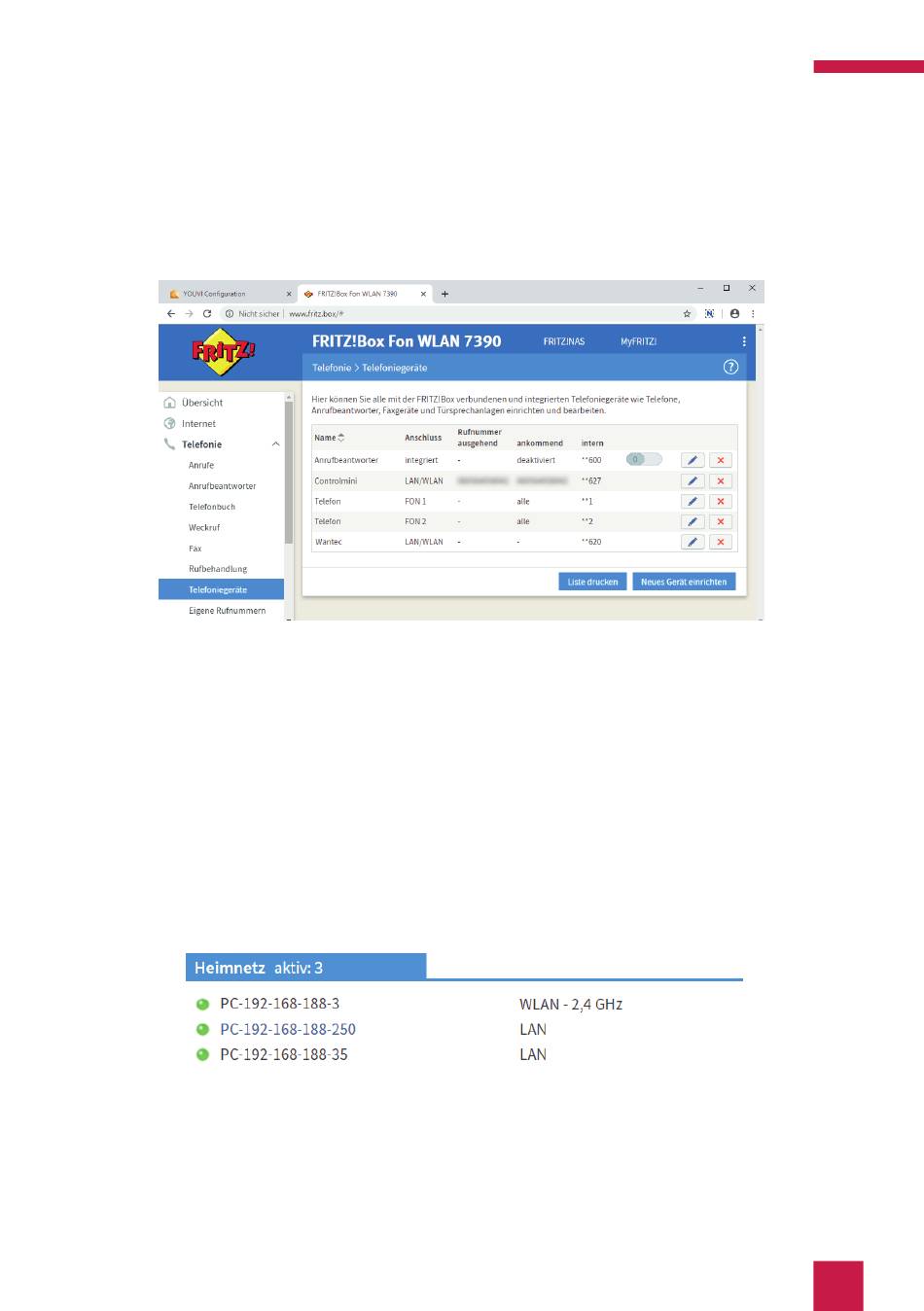924x1311 pixels.
Task: Open Übersicht in the sidebar
Action: click(202, 403)
